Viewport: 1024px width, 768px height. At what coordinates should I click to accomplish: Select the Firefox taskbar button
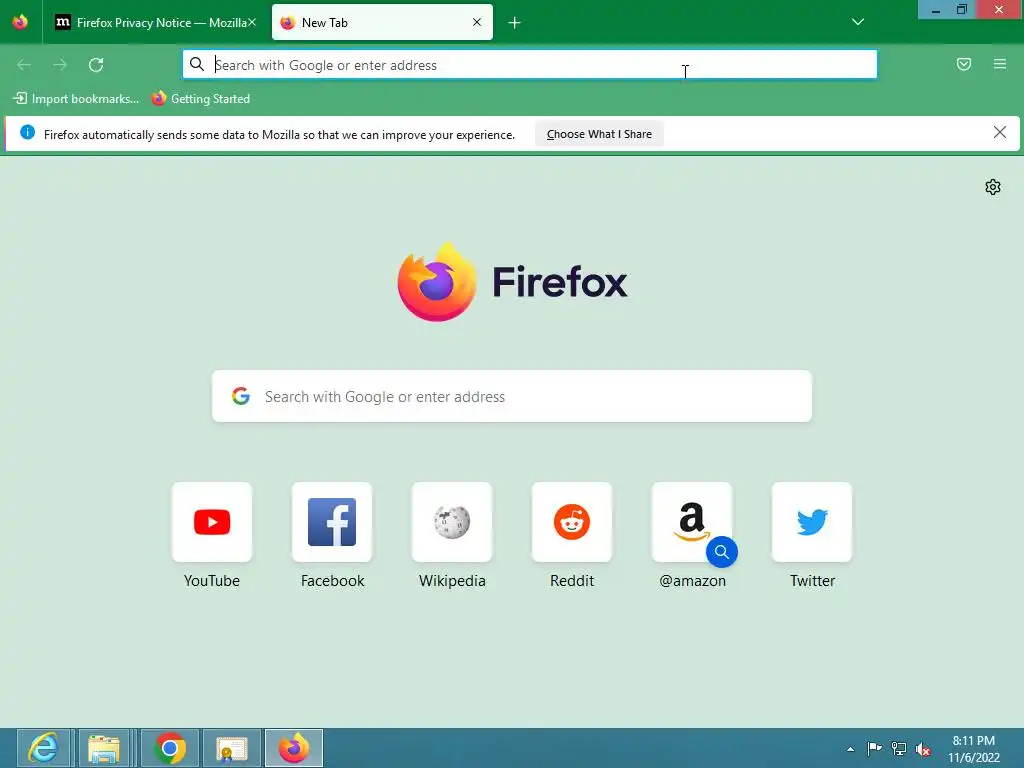coord(294,748)
